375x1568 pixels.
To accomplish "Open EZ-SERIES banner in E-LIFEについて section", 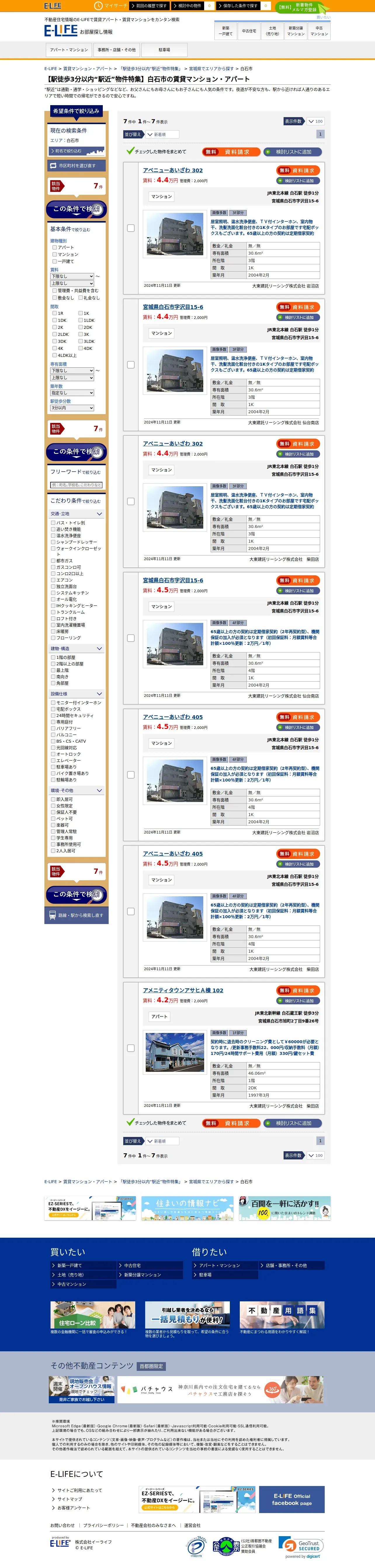I will click(x=197, y=1499).
